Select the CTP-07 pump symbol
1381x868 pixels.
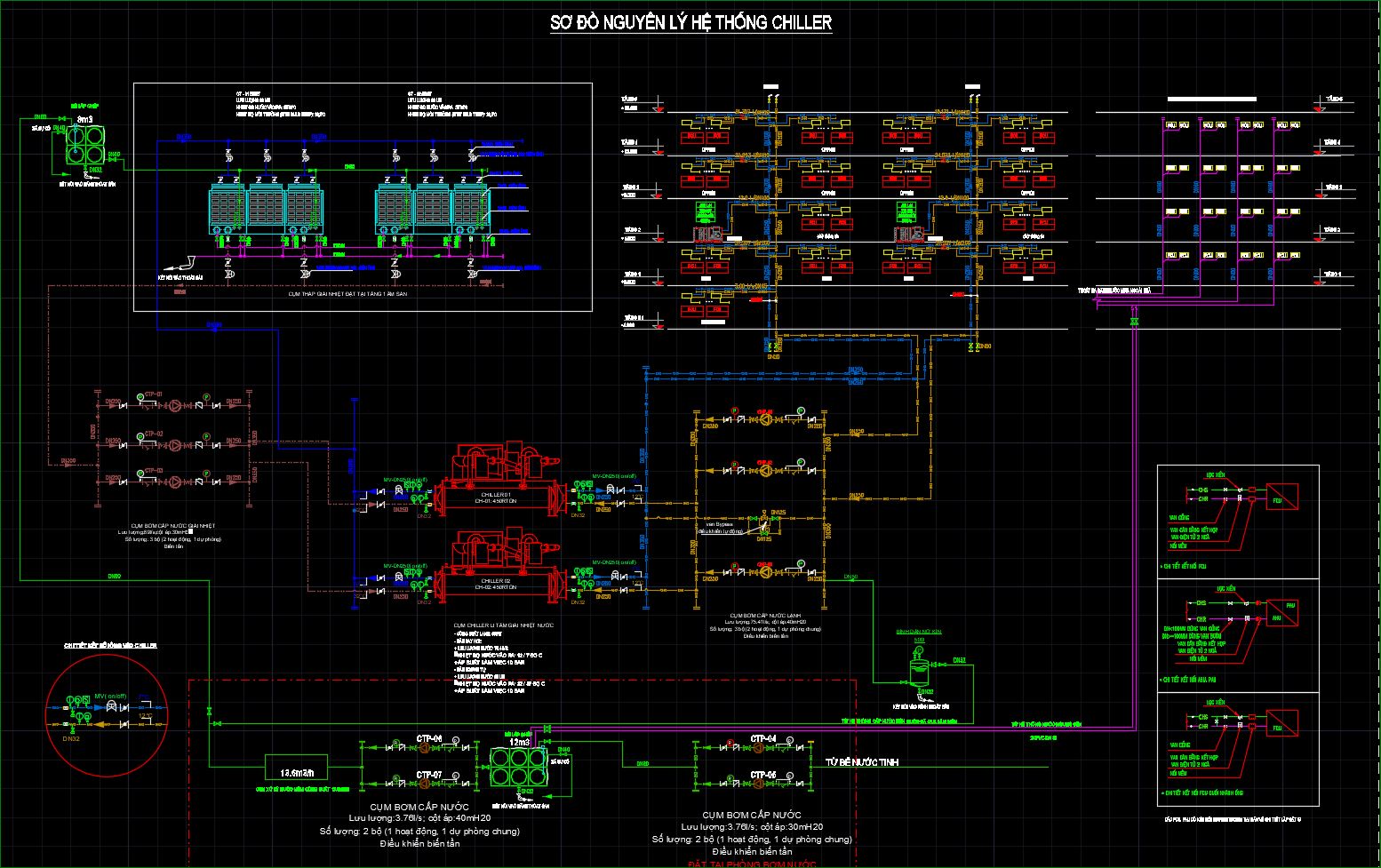click(x=424, y=784)
